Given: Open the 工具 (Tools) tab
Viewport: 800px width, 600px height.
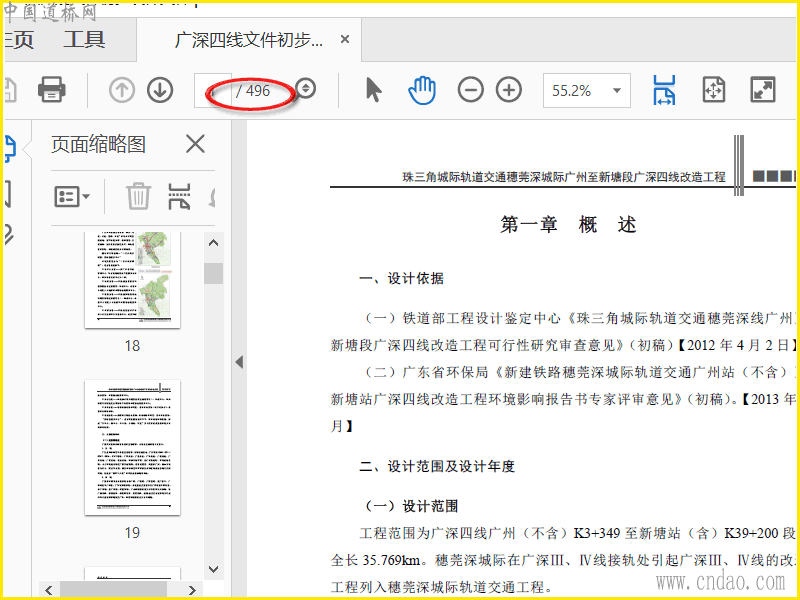Looking at the screenshot, I should point(84,40).
